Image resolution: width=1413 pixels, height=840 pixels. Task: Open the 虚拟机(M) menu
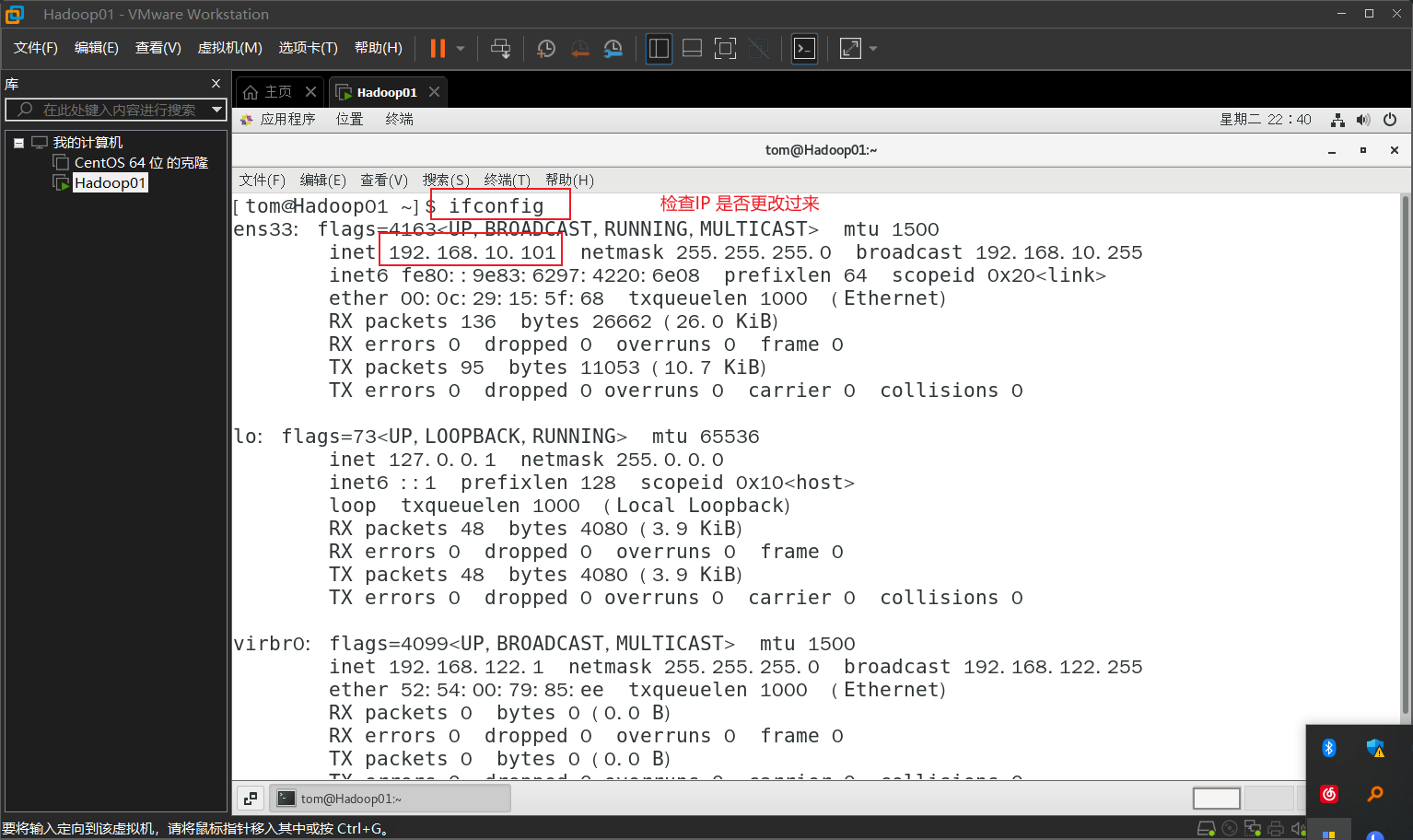(230, 48)
